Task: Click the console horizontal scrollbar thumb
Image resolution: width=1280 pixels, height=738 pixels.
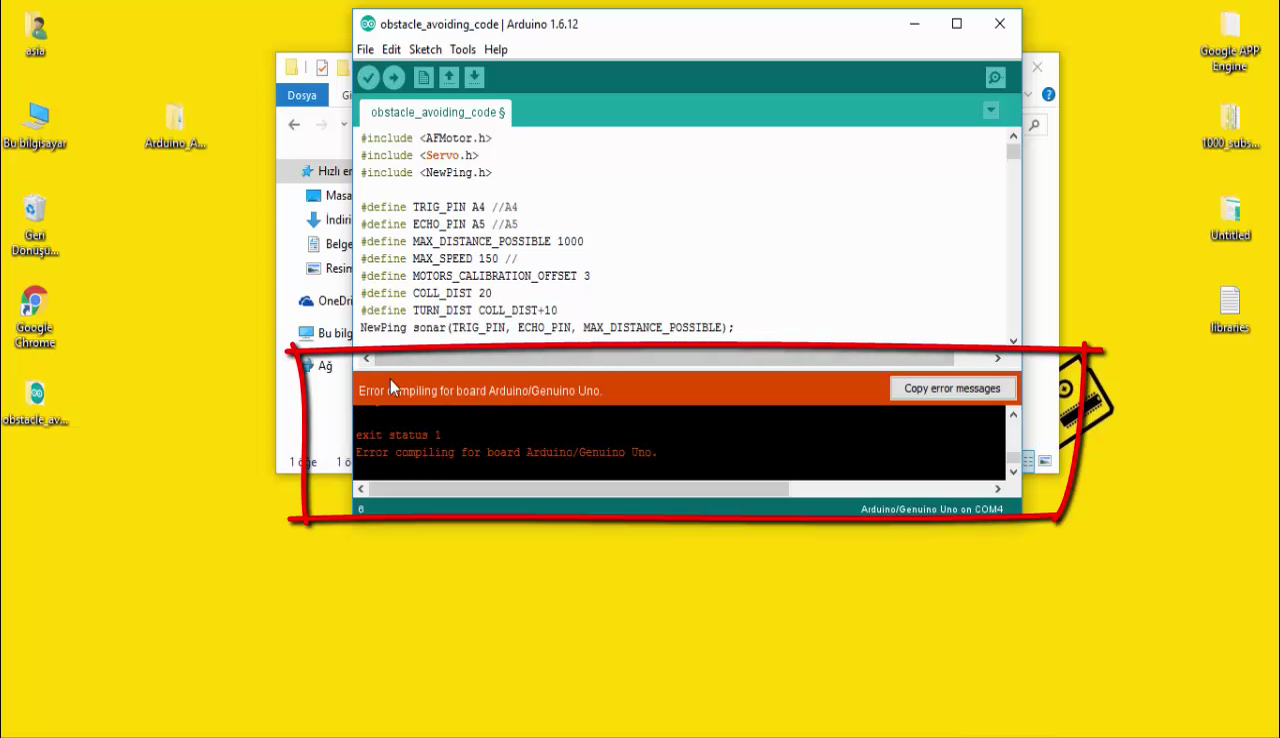Action: (580, 489)
